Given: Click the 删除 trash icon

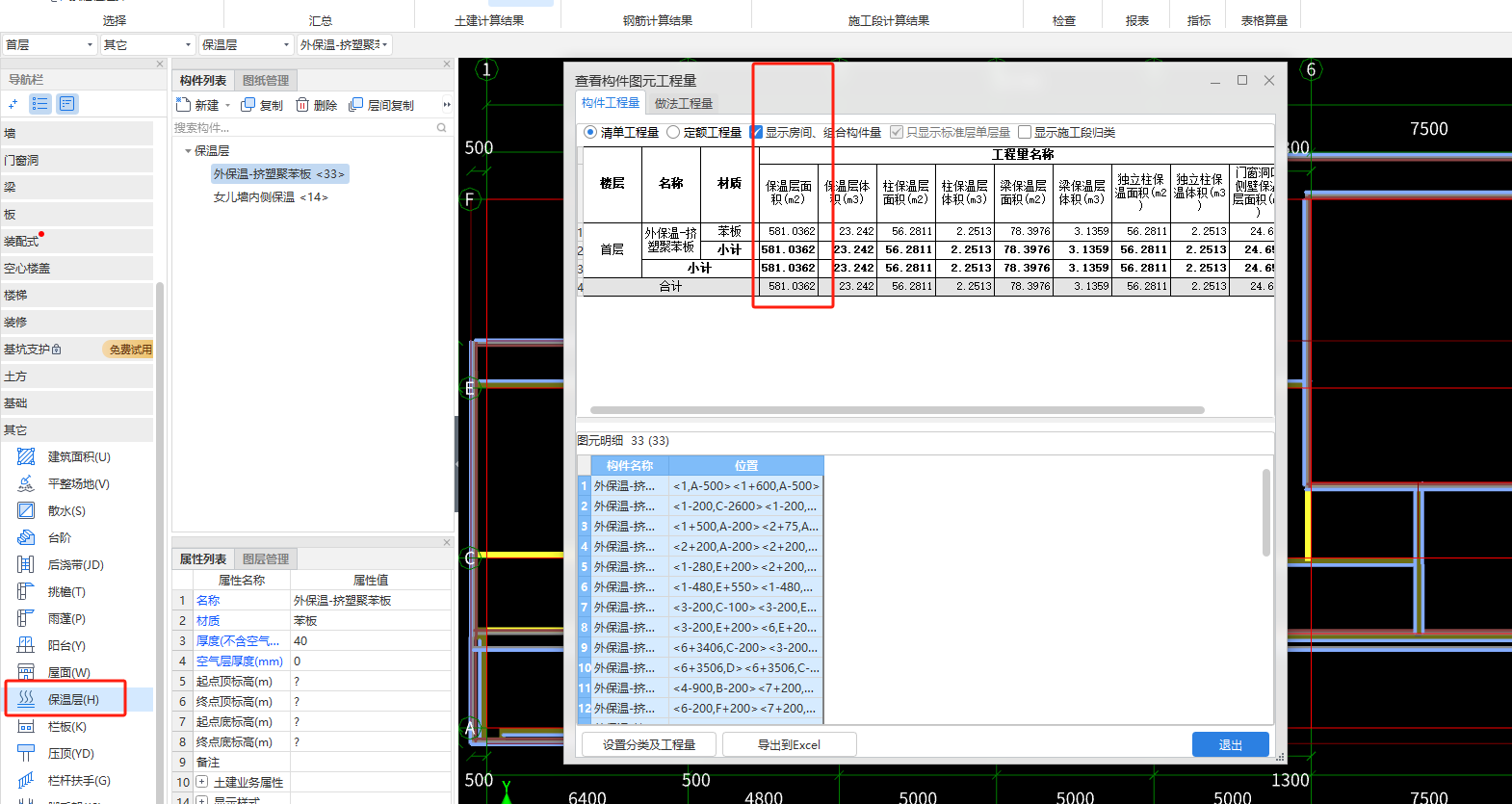Looking at the screenshot, I should click(x=302, y=104).
